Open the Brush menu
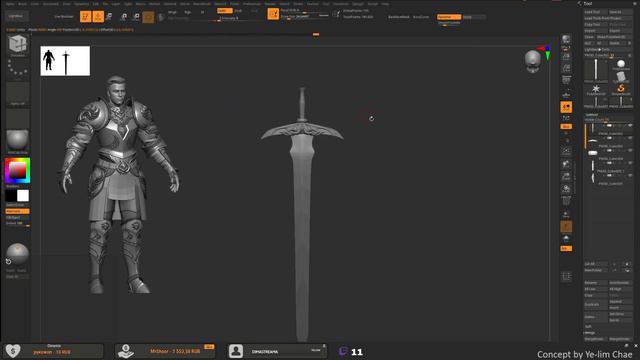 click(x=22, y=4)
